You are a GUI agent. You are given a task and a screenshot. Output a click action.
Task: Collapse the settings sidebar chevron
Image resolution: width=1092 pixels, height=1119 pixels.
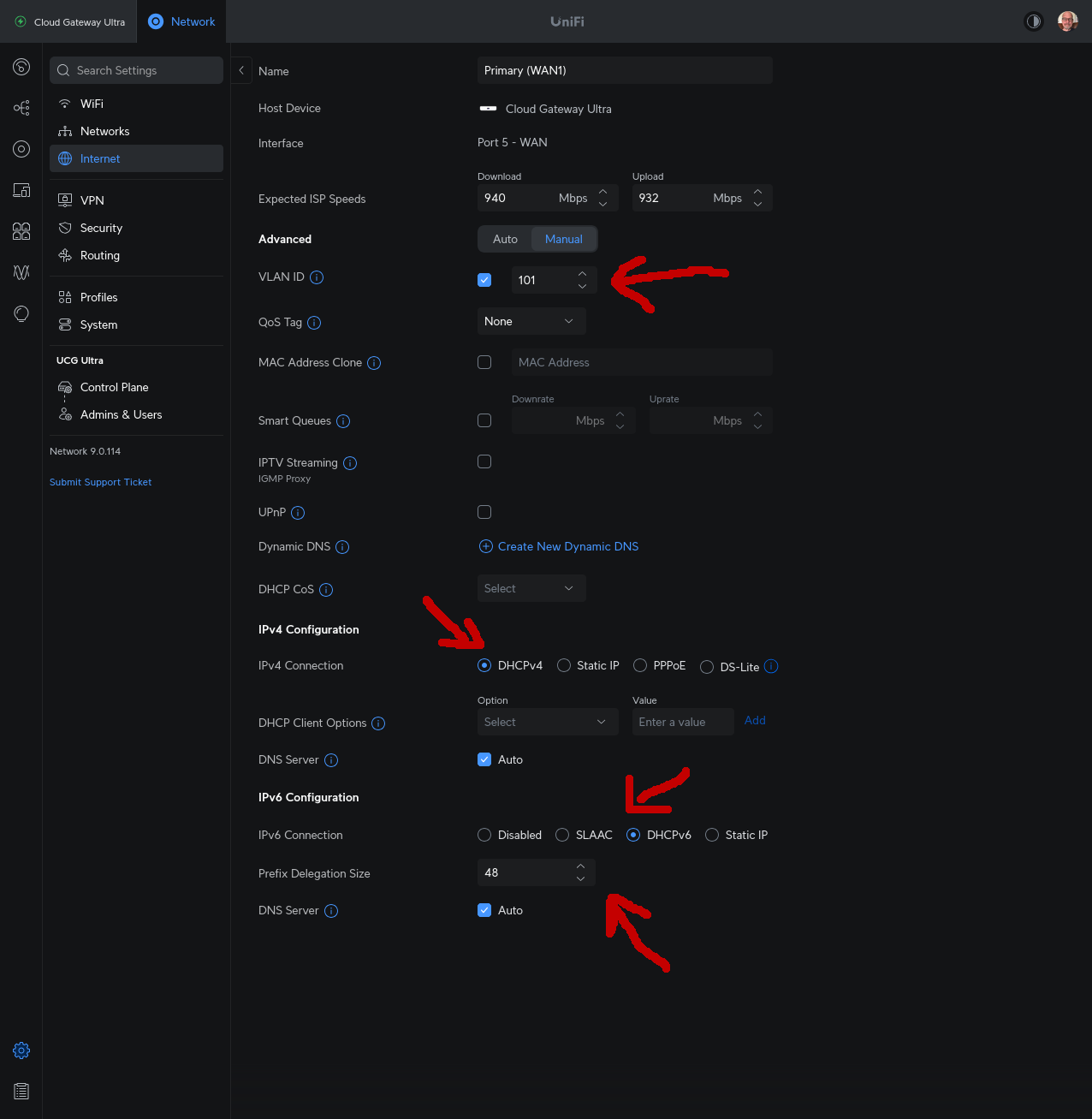click(241, 70)
